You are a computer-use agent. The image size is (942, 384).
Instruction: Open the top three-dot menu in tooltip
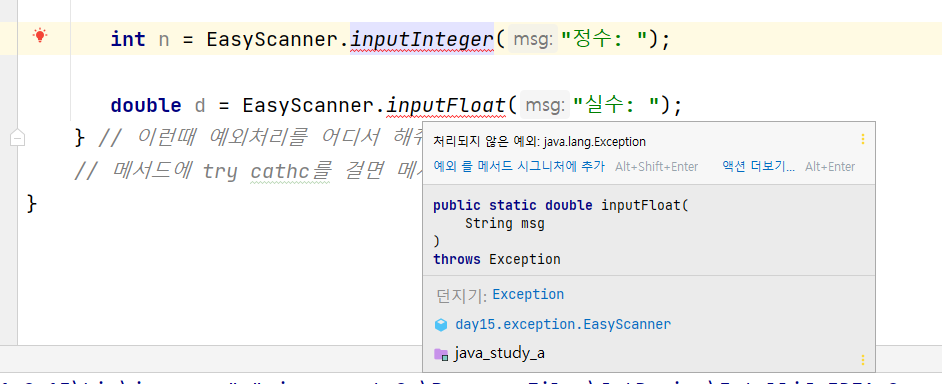(863, 139)
